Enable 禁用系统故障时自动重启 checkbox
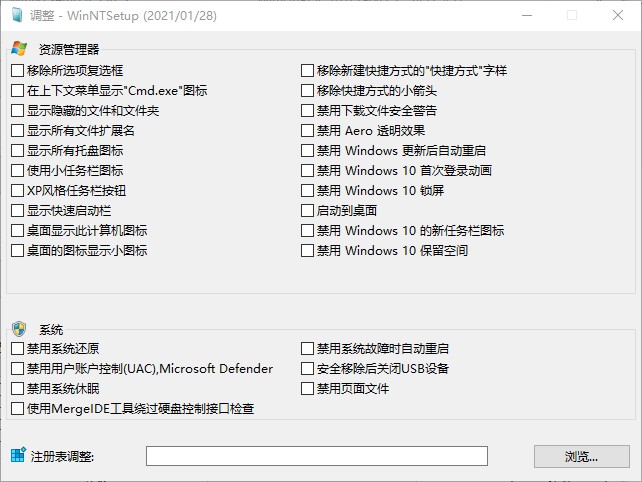 tap(307, 348)
